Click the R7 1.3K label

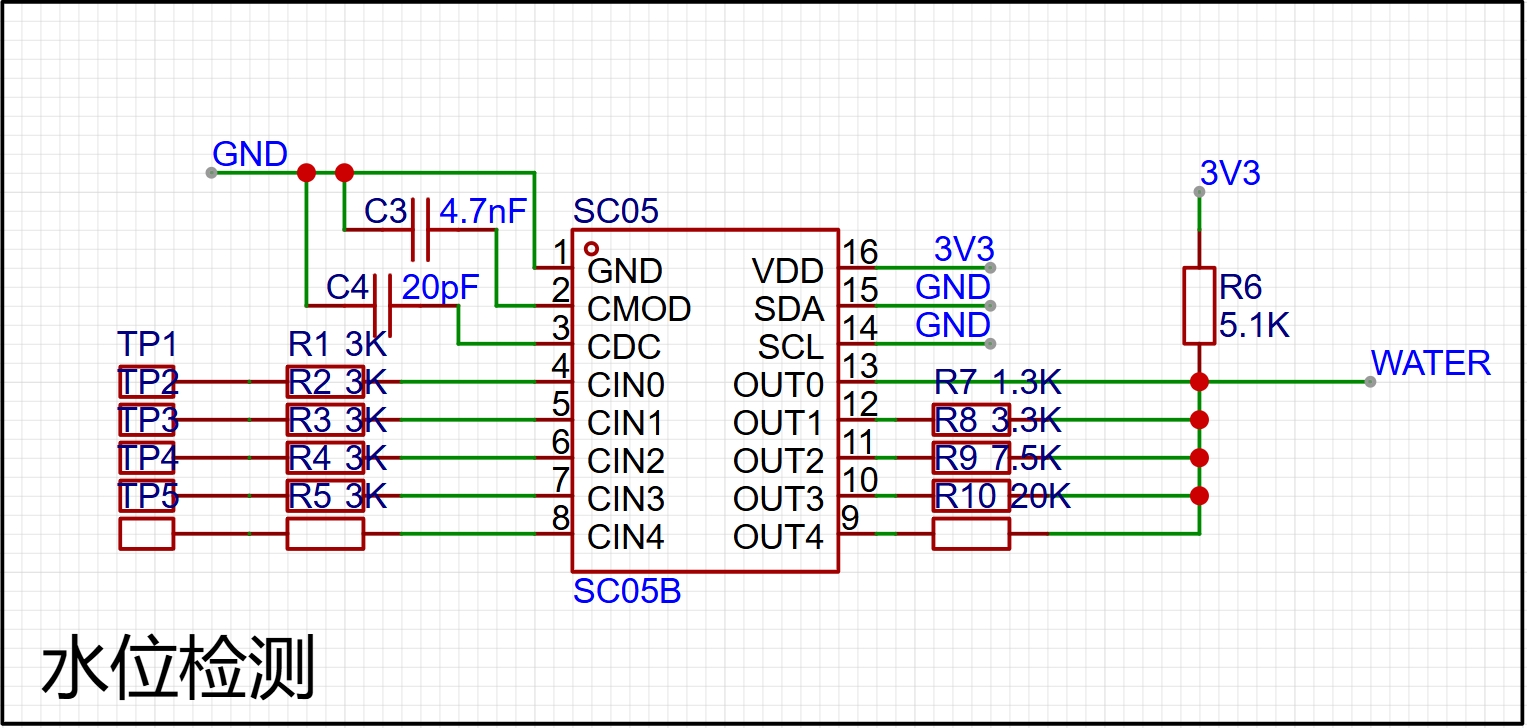click(997, 382)
